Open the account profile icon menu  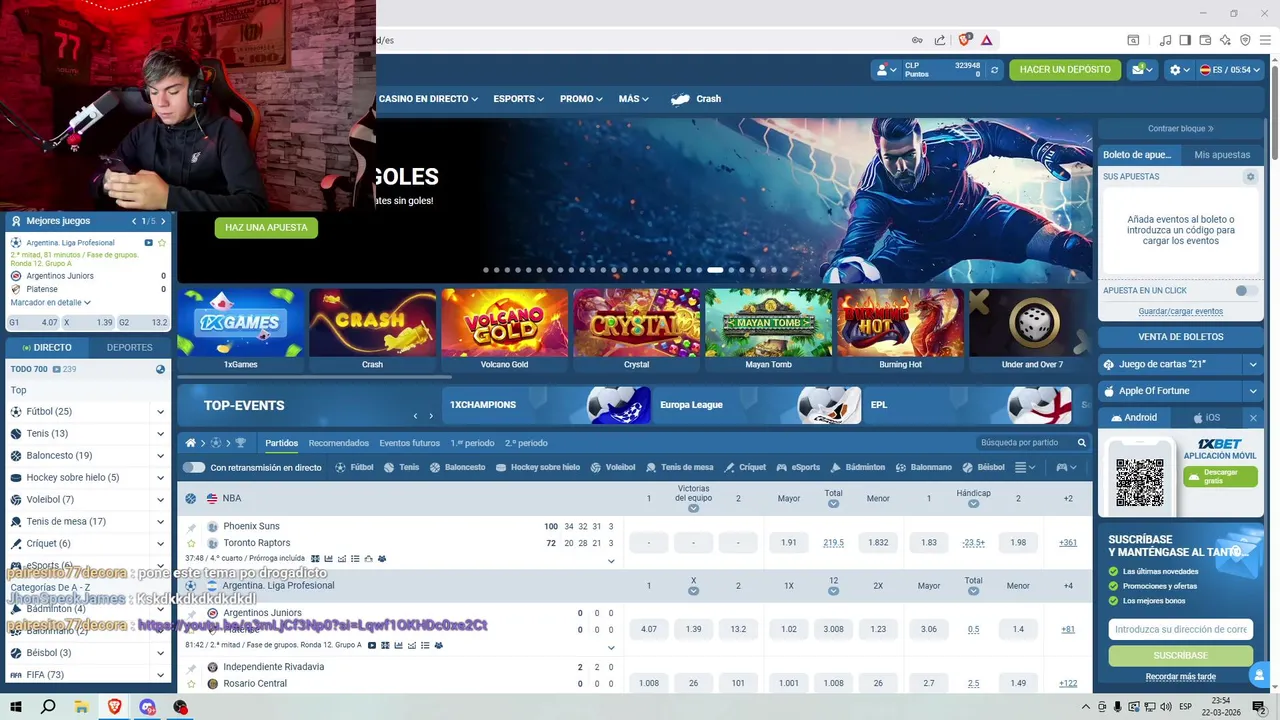(886, 70)
